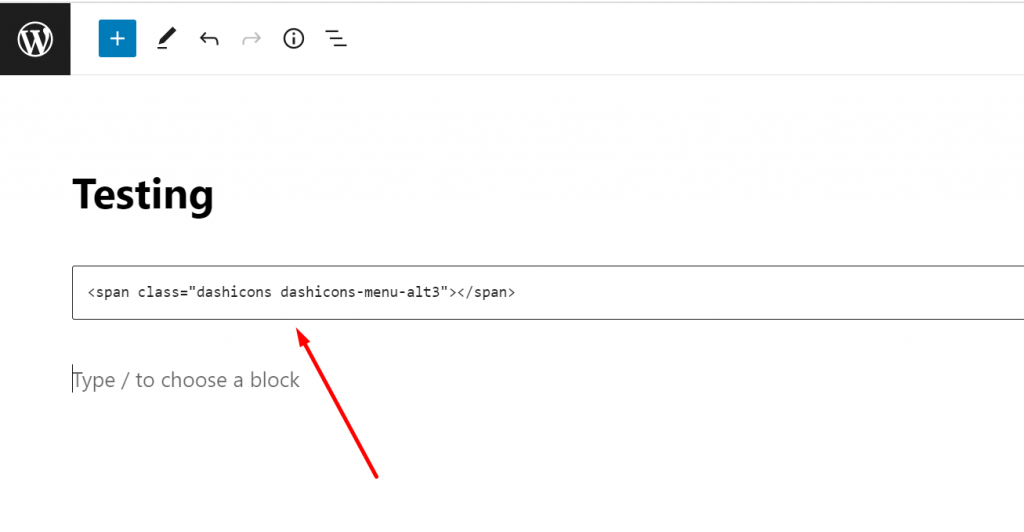Undo the last change
1024x532 pixels.
pos(209,39)
